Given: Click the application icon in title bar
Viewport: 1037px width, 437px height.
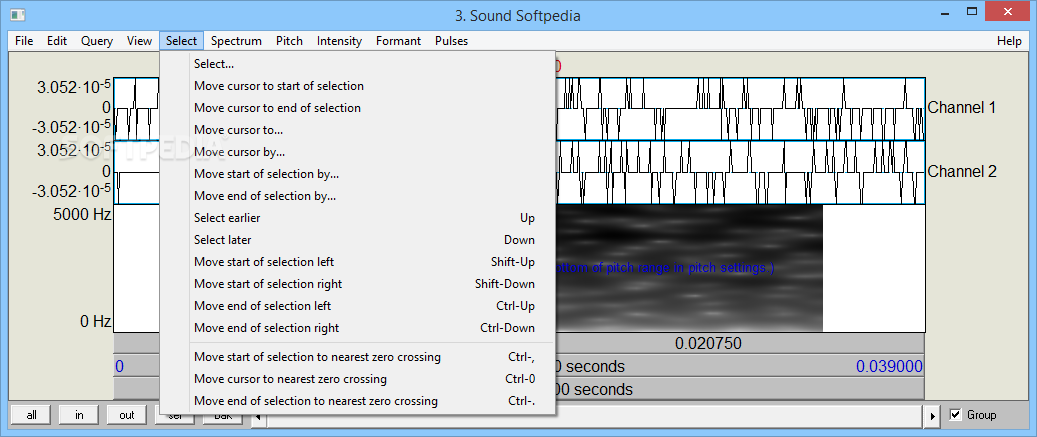Looking at the screenshot, I should [19, 14].
